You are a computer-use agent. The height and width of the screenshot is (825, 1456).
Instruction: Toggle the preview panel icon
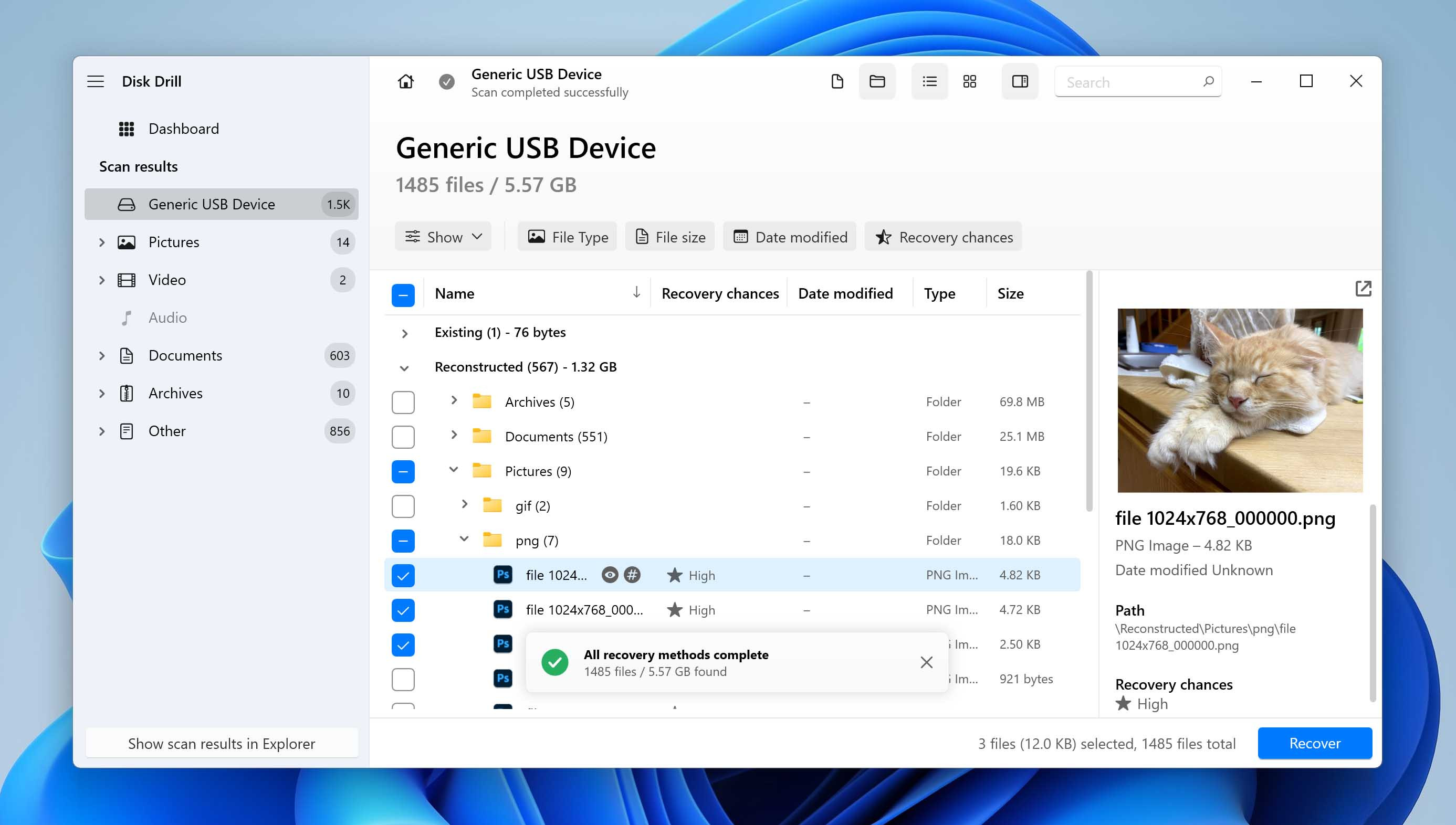coord(1020,81)
